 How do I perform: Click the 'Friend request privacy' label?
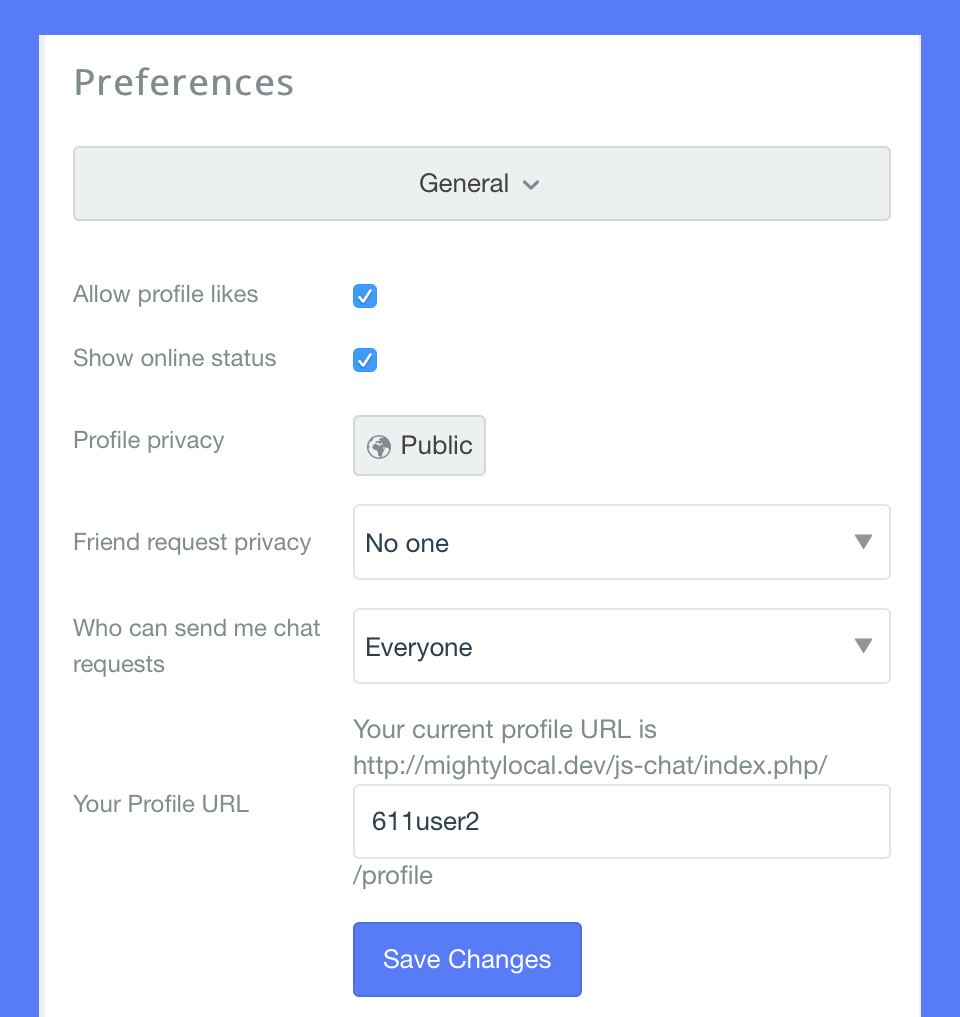[192, 542]
